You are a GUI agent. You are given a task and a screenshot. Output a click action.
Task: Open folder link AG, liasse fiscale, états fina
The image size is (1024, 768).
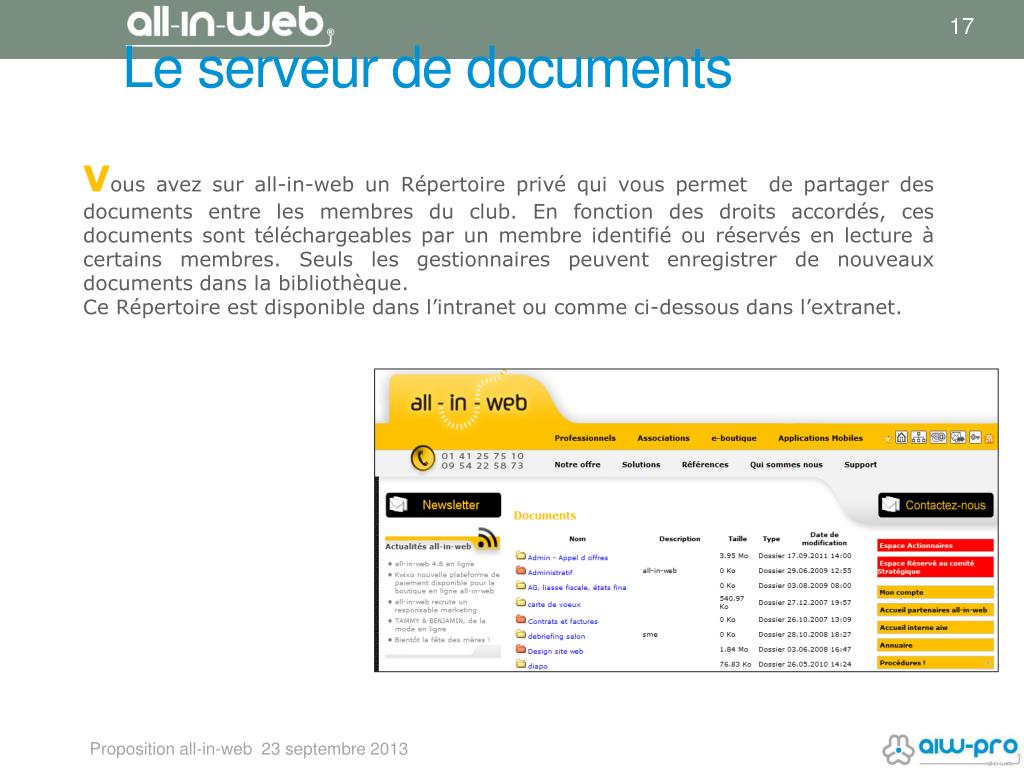(x=577, y=588)
